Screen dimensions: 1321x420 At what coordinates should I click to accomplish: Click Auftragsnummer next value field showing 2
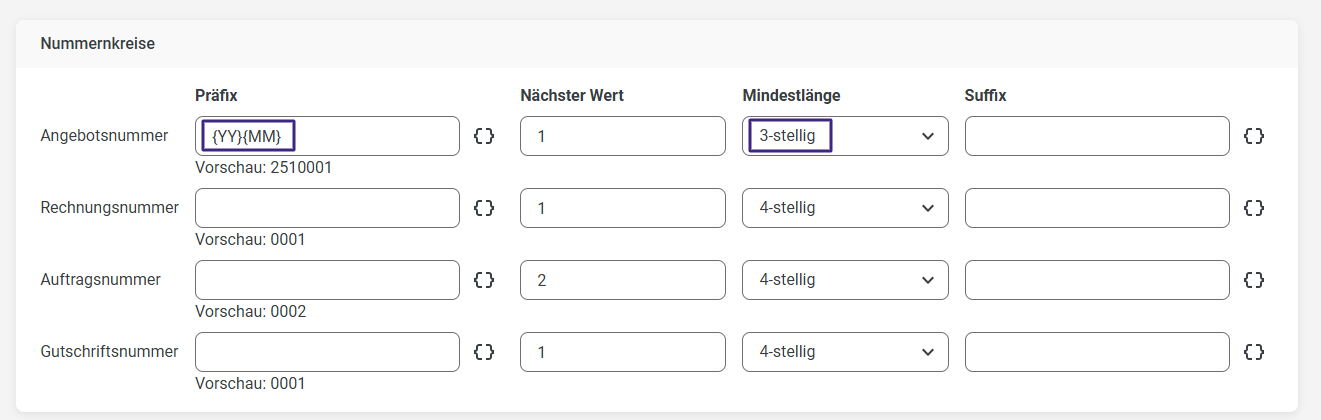(x=622, y=280)
